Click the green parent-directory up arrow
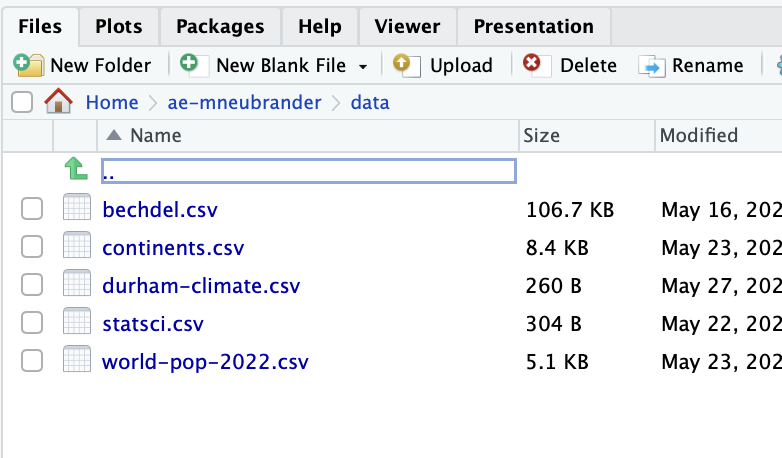This screenshot has width=782, height=458. click(76, 169)
